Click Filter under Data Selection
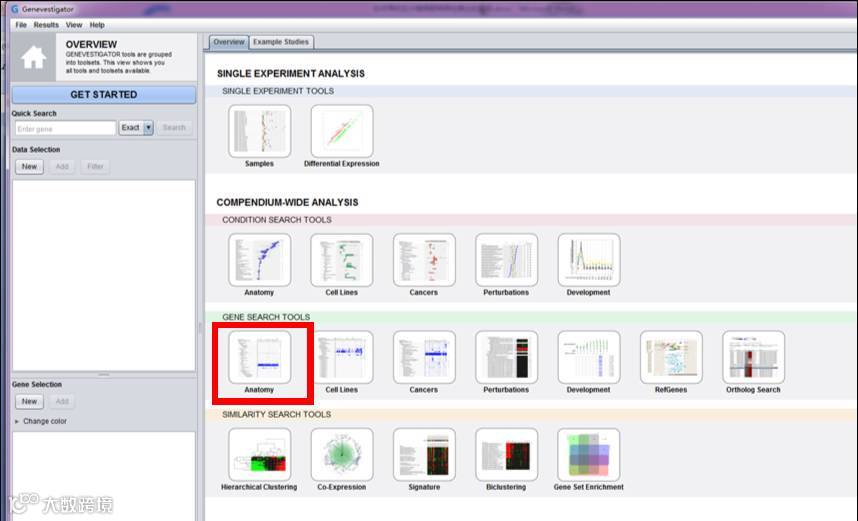 (x=95, y=166)
